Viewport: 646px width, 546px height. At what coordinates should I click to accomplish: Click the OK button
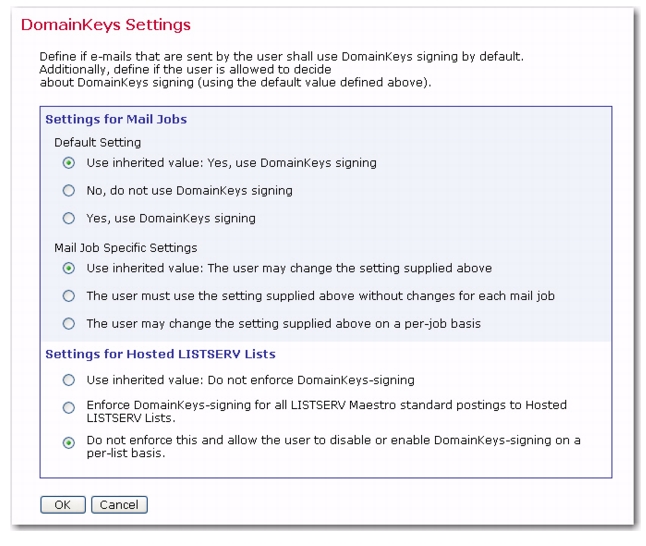tap(63, 505)
